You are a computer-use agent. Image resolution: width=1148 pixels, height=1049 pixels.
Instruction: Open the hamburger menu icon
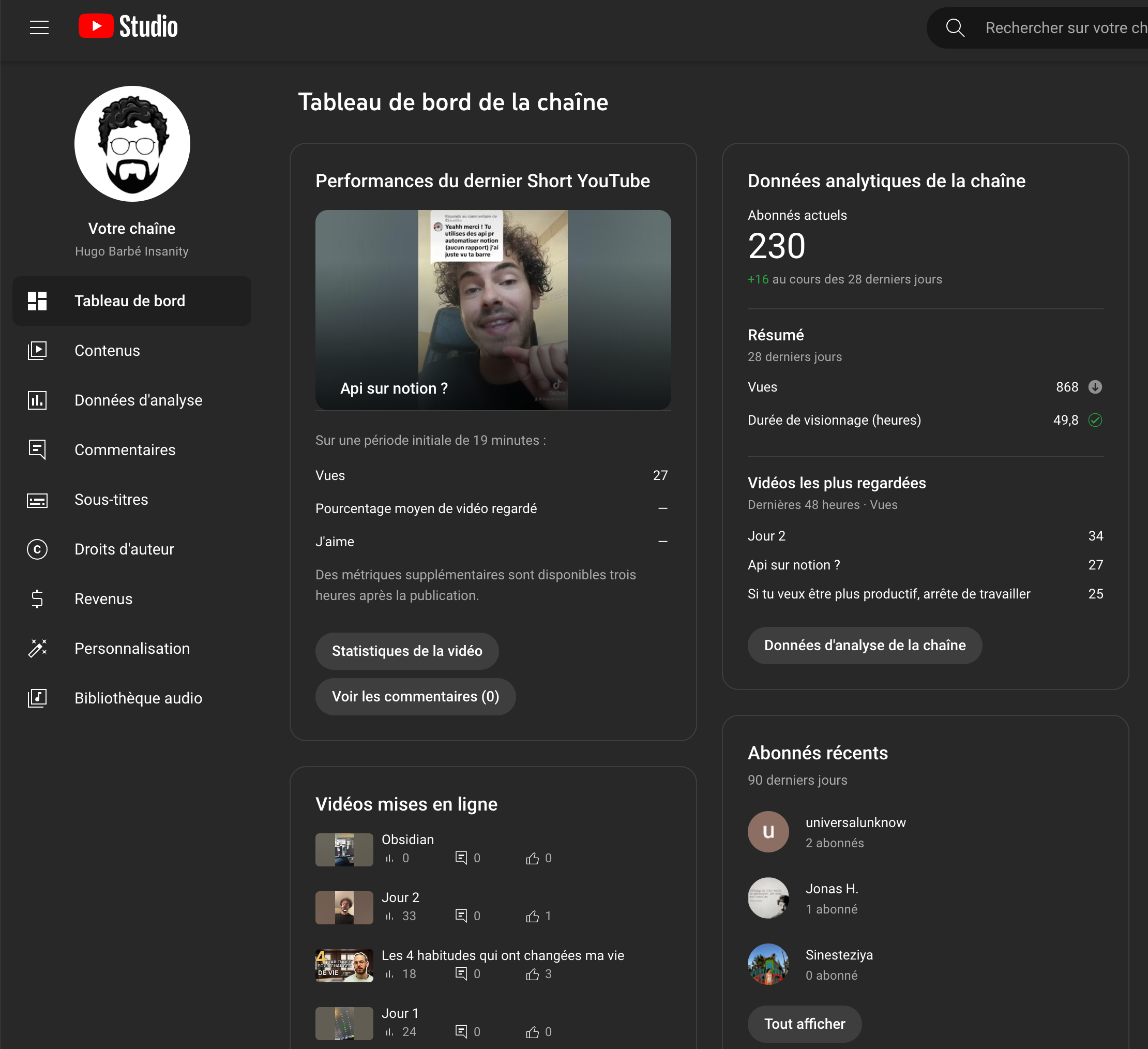pyautogui.click(x=39, y=27)
